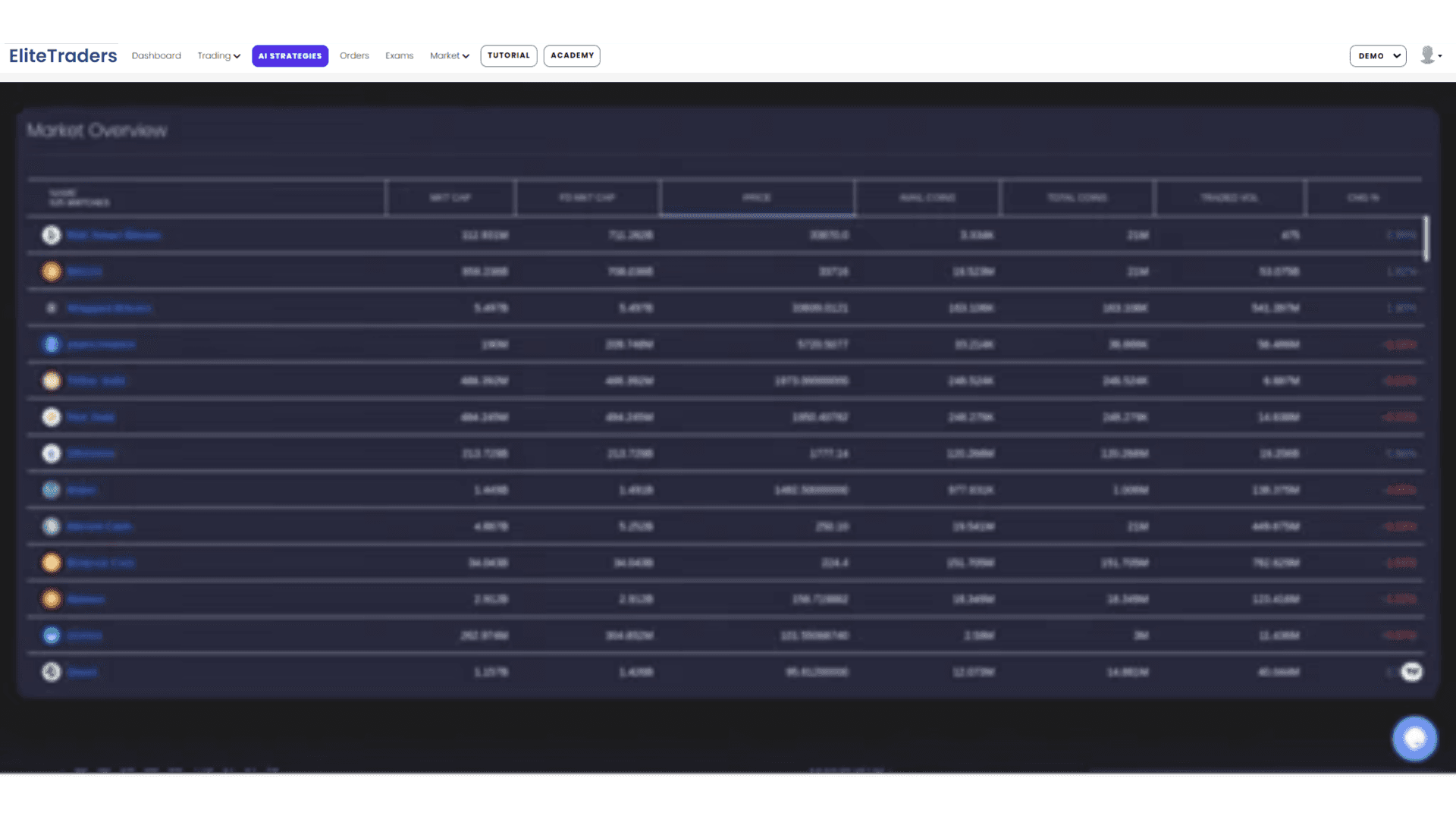
Task: Click the Tether Gold coin icon
Action: (51, 381)
